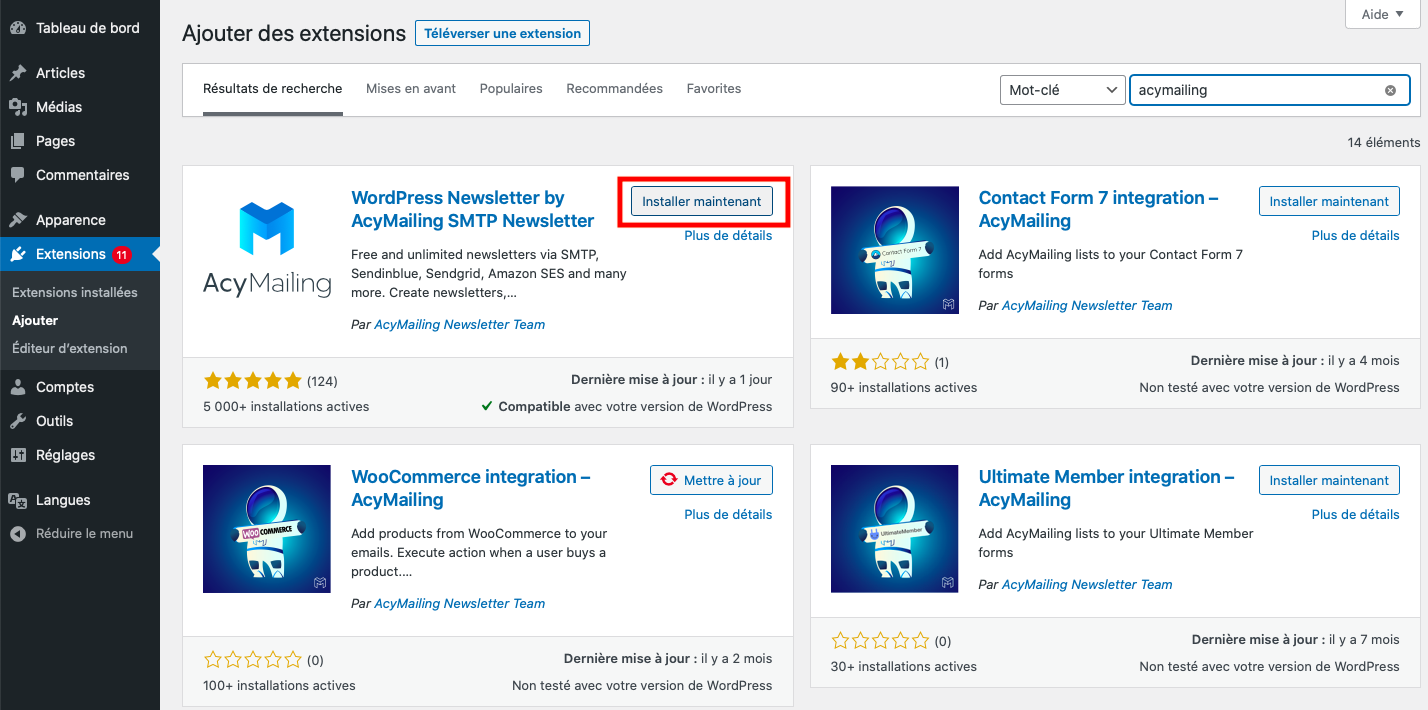Open Médias library icon
The height and width of the screenshot is (710, 1428).
point(18,107)
